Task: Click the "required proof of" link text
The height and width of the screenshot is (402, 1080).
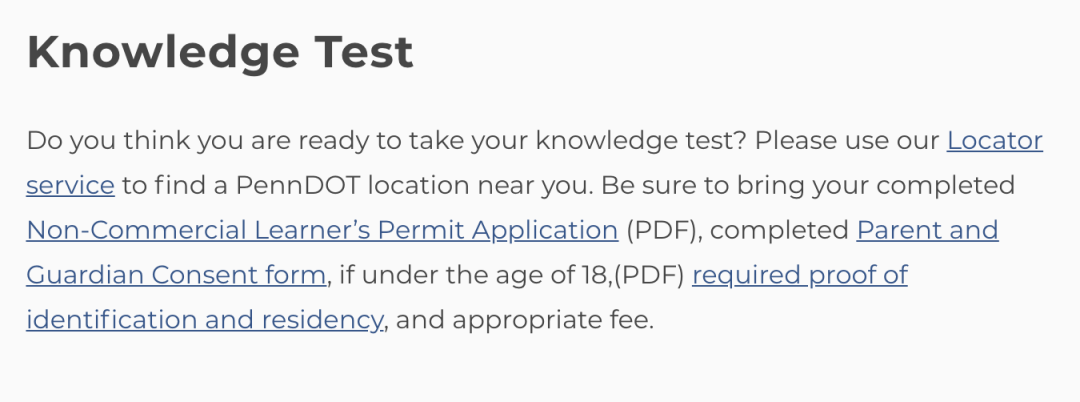Action: 799,275
